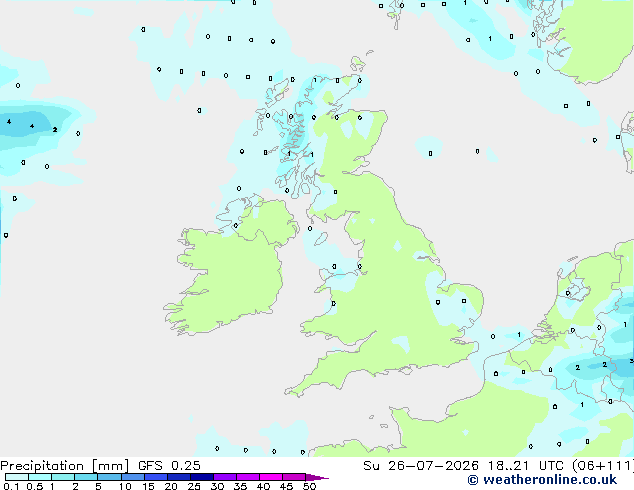Click the '40' legend scale label
The width and height of the screenshot is (634, 490).
[x=263, y=486]
